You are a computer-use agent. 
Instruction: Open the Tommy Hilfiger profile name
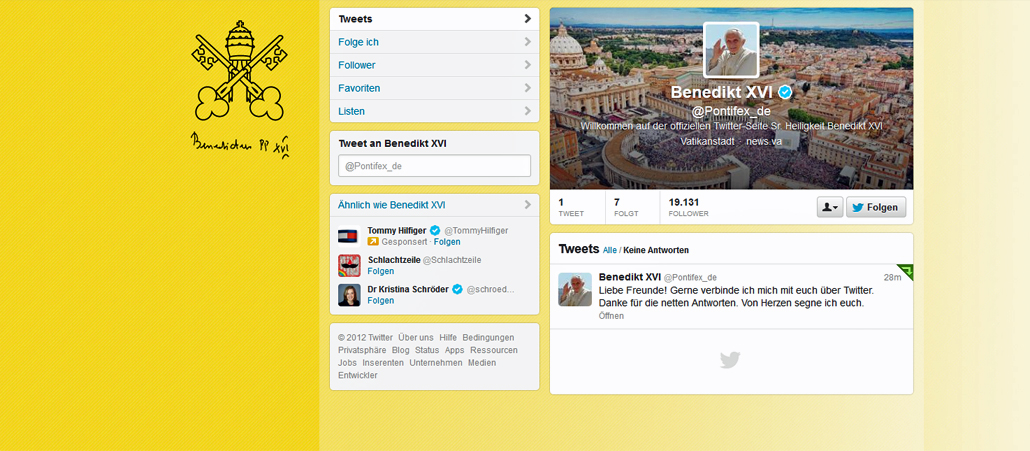click(397, 230)
